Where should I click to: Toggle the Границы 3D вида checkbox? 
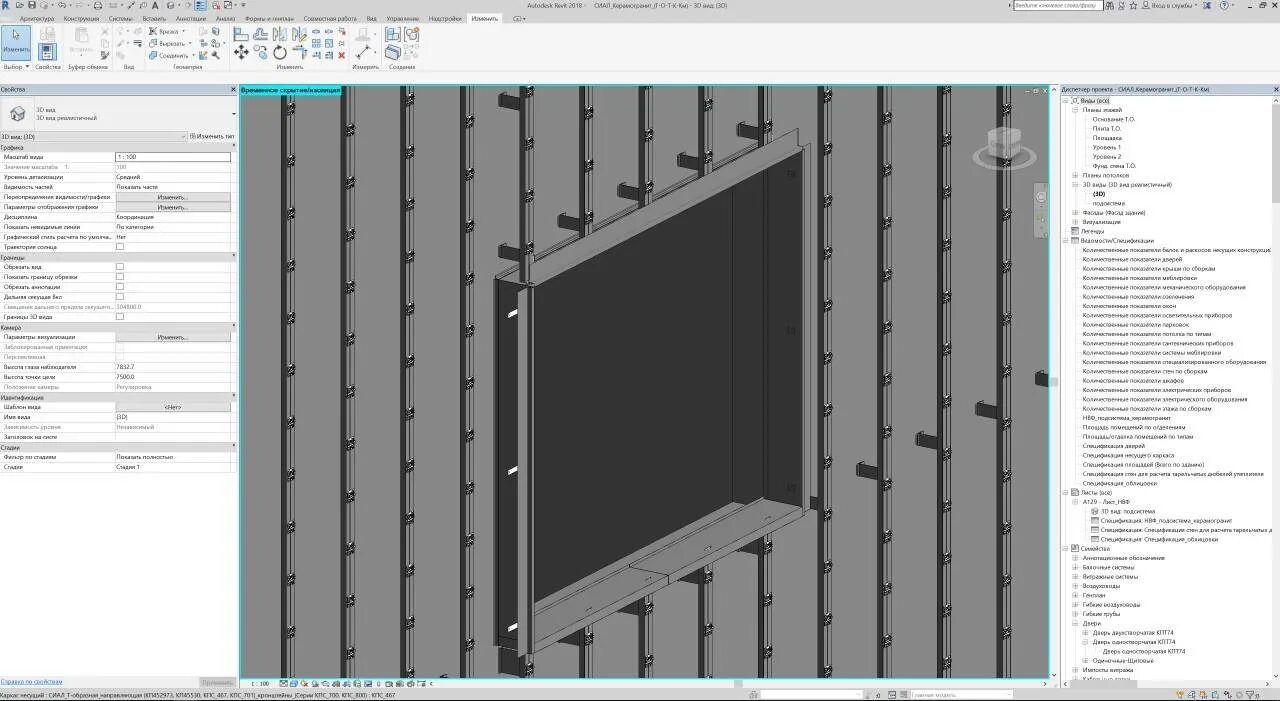coord(120,317)
